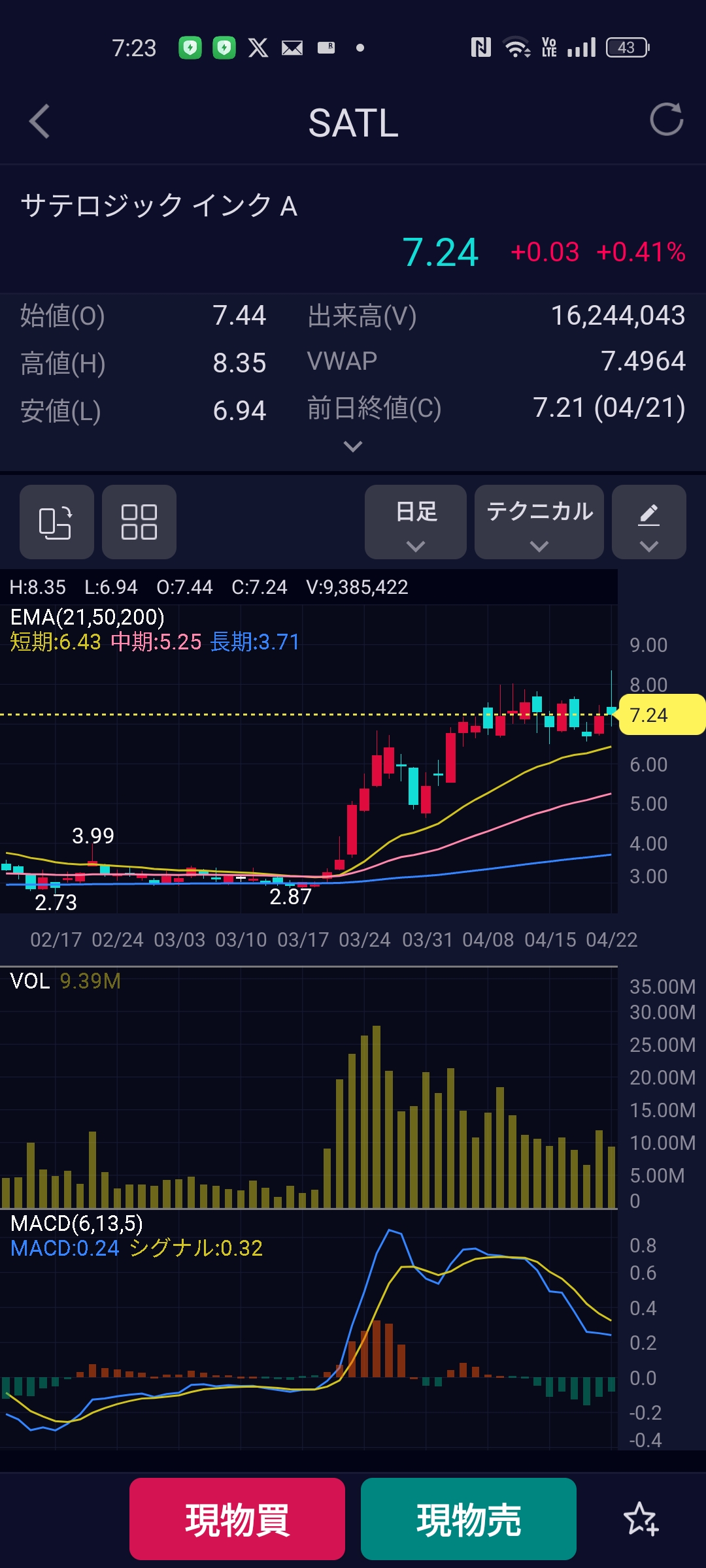Screen dimensions: 706x1568
Task: Expand more quote details with chevron
Action: pyautogui.click(x=353, y=447)
